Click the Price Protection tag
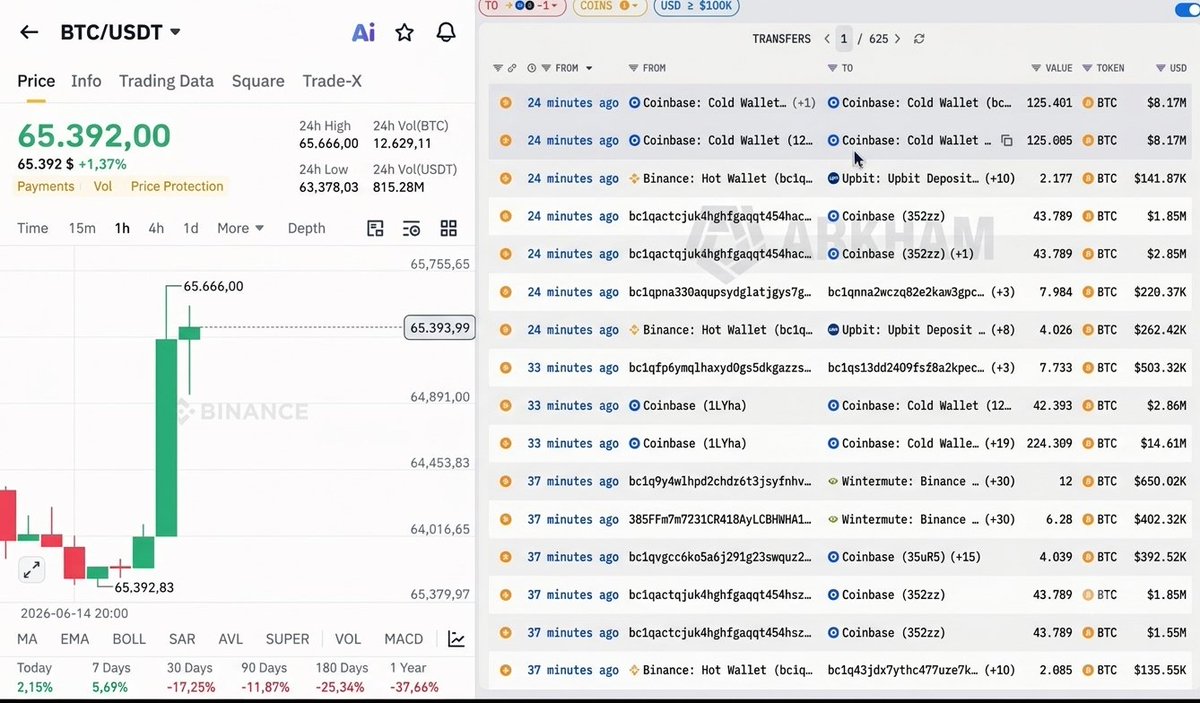The height and width of the screenshot is (703, 1200). [x=177, y=186]
